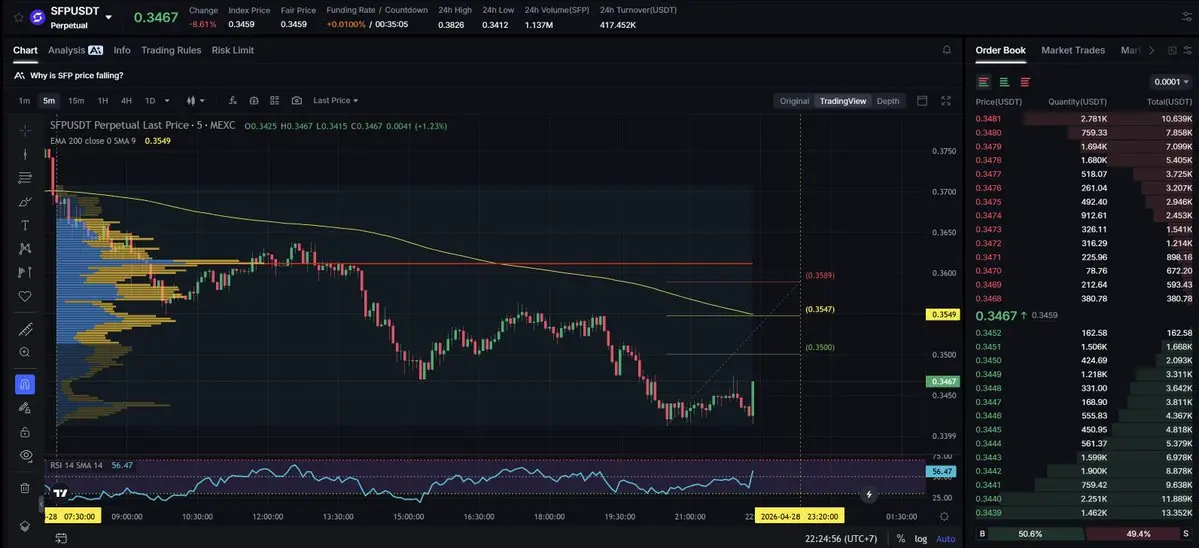Select the ruler measure tool
The height and width of the screenshot is (548, 1199).
click(24, 329)
